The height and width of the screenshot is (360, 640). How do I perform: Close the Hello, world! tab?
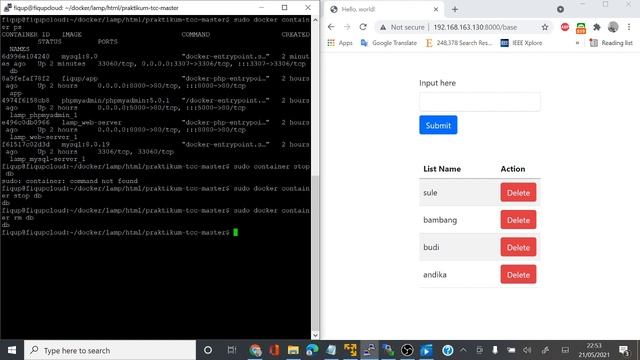[436, 9]
